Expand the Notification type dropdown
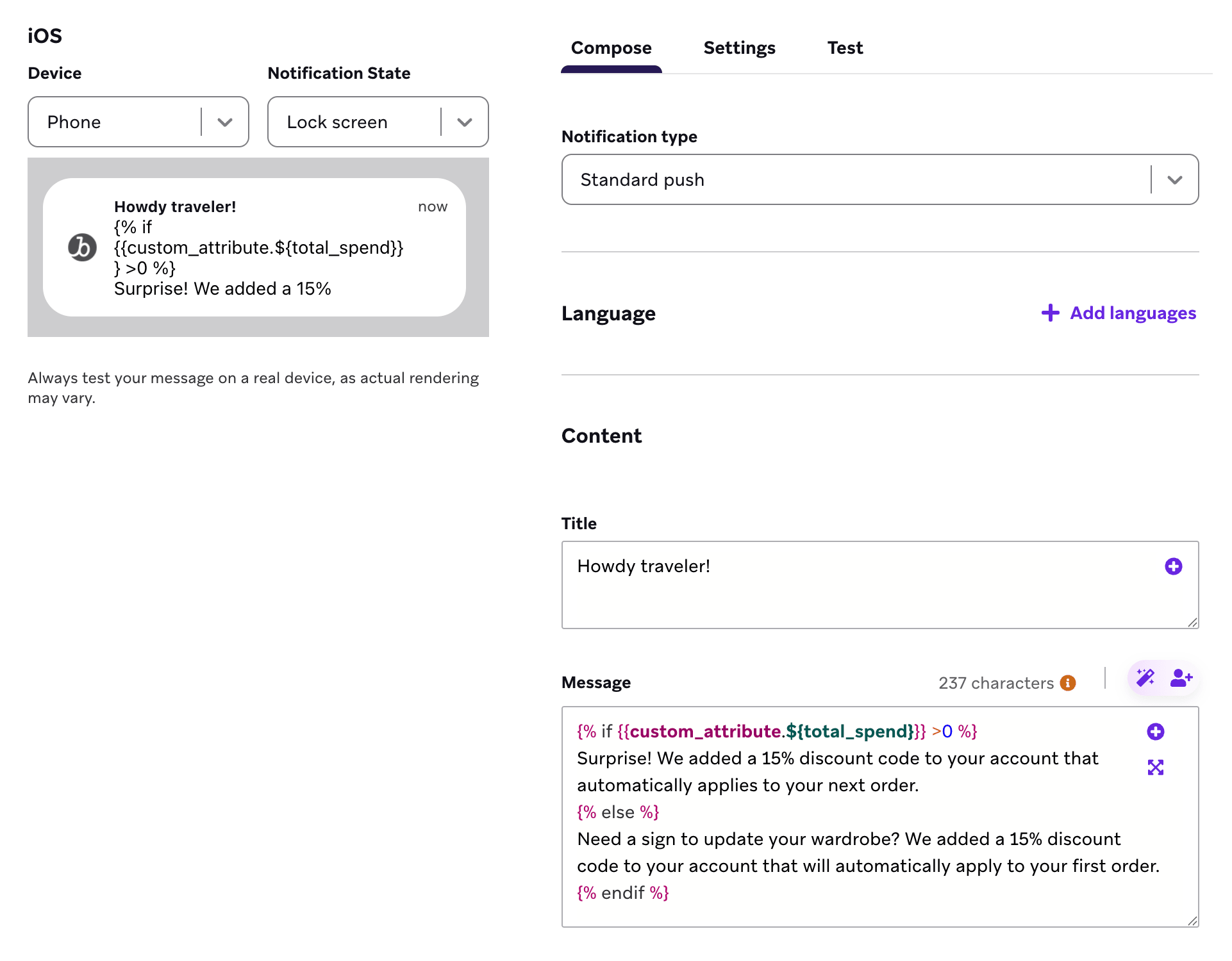The image size is (1232, 961). click(x=880, y=179)
